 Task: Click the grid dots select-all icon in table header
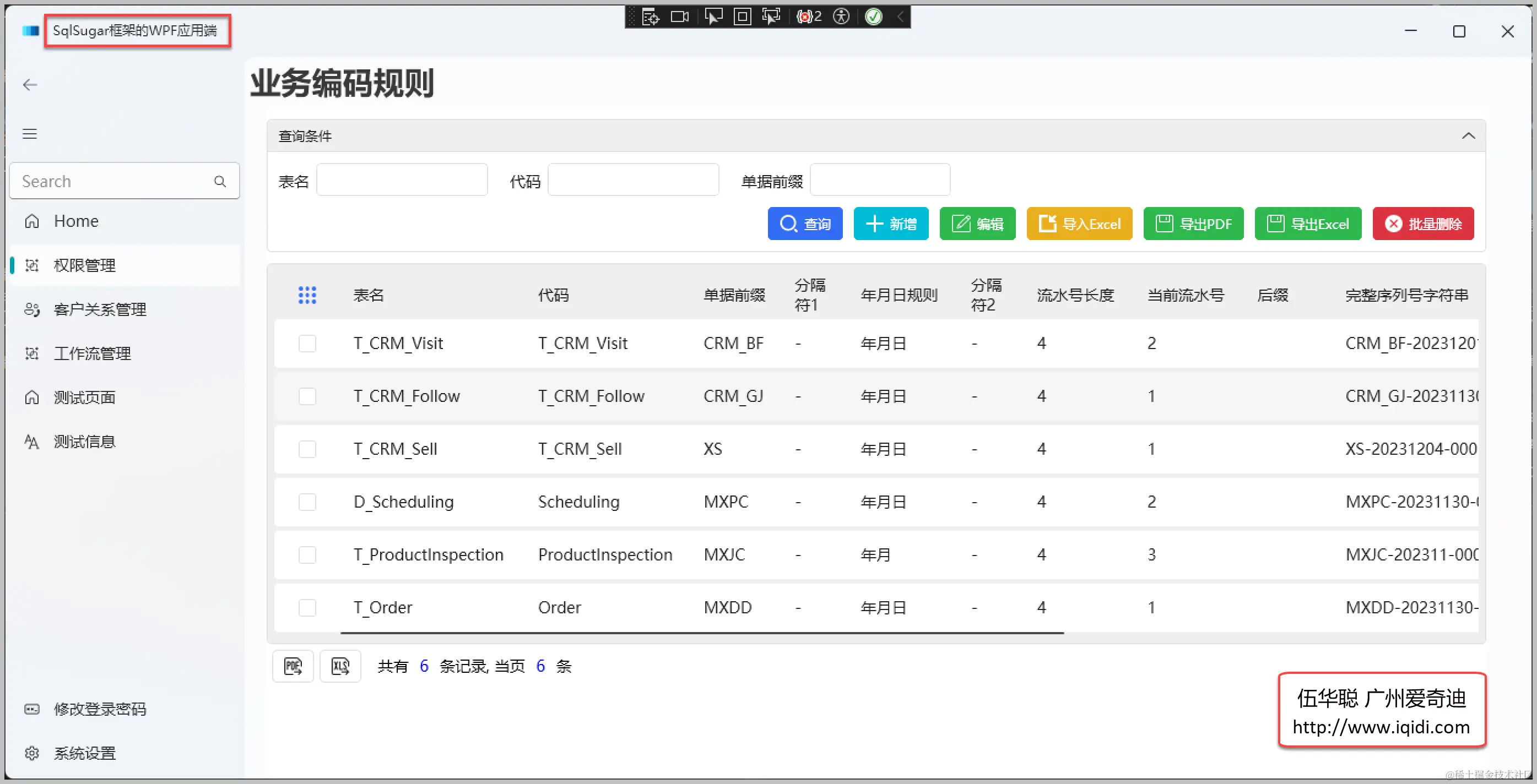[x=307, y=295]
